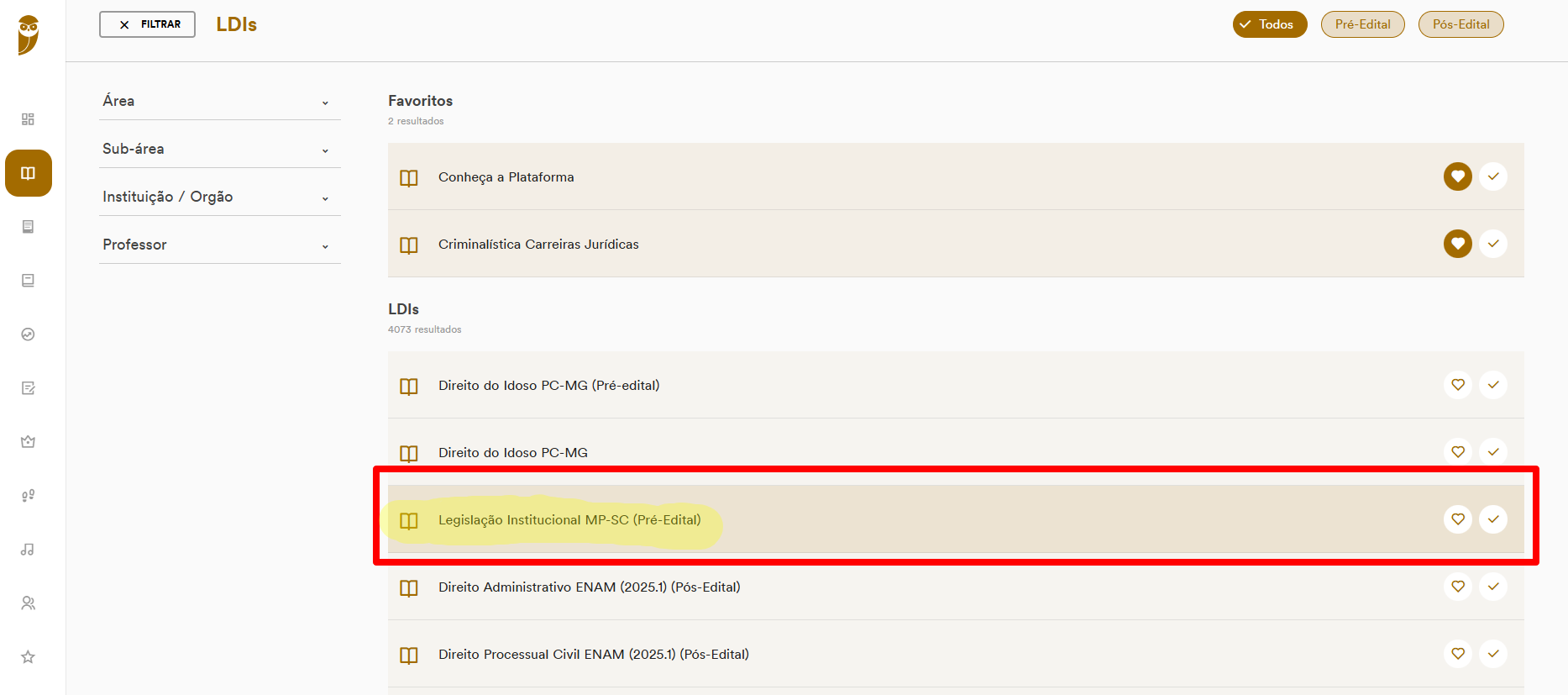Toggle check mark for Direito do Idoso PC-MG (Pré-edital)

pos(1493,385)
